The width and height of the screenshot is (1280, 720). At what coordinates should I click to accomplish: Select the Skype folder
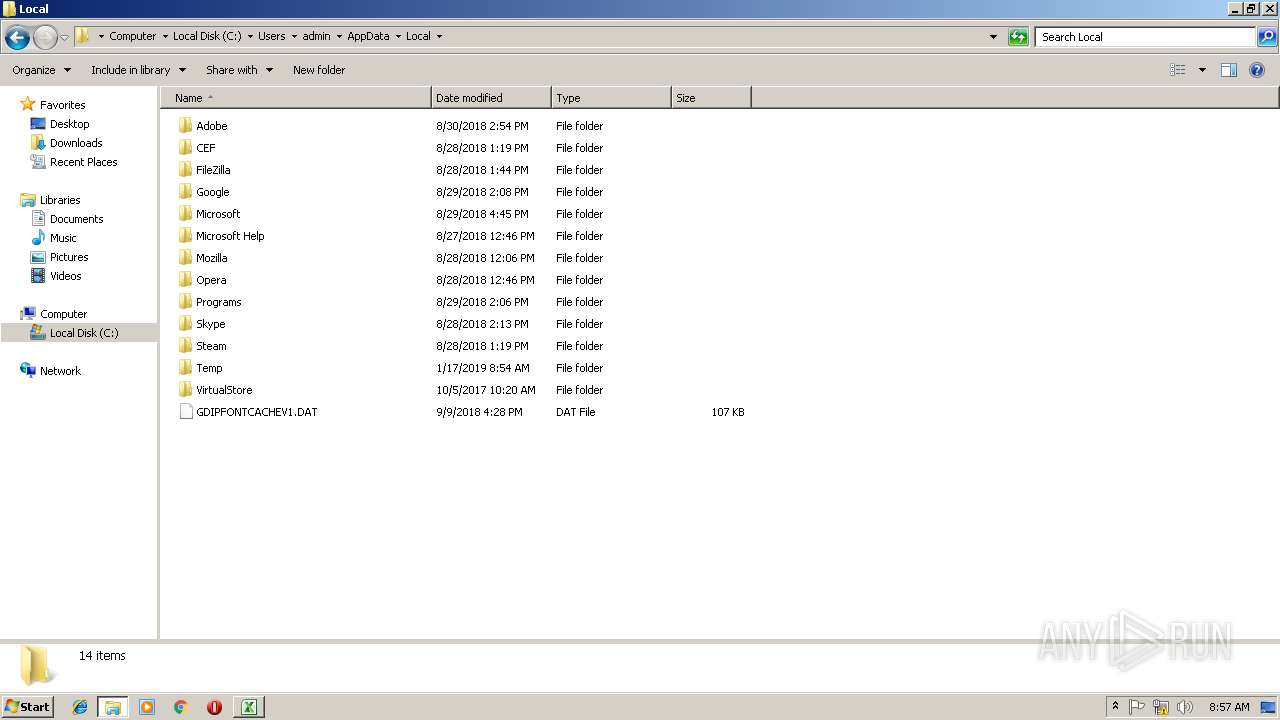pos(210,324)
